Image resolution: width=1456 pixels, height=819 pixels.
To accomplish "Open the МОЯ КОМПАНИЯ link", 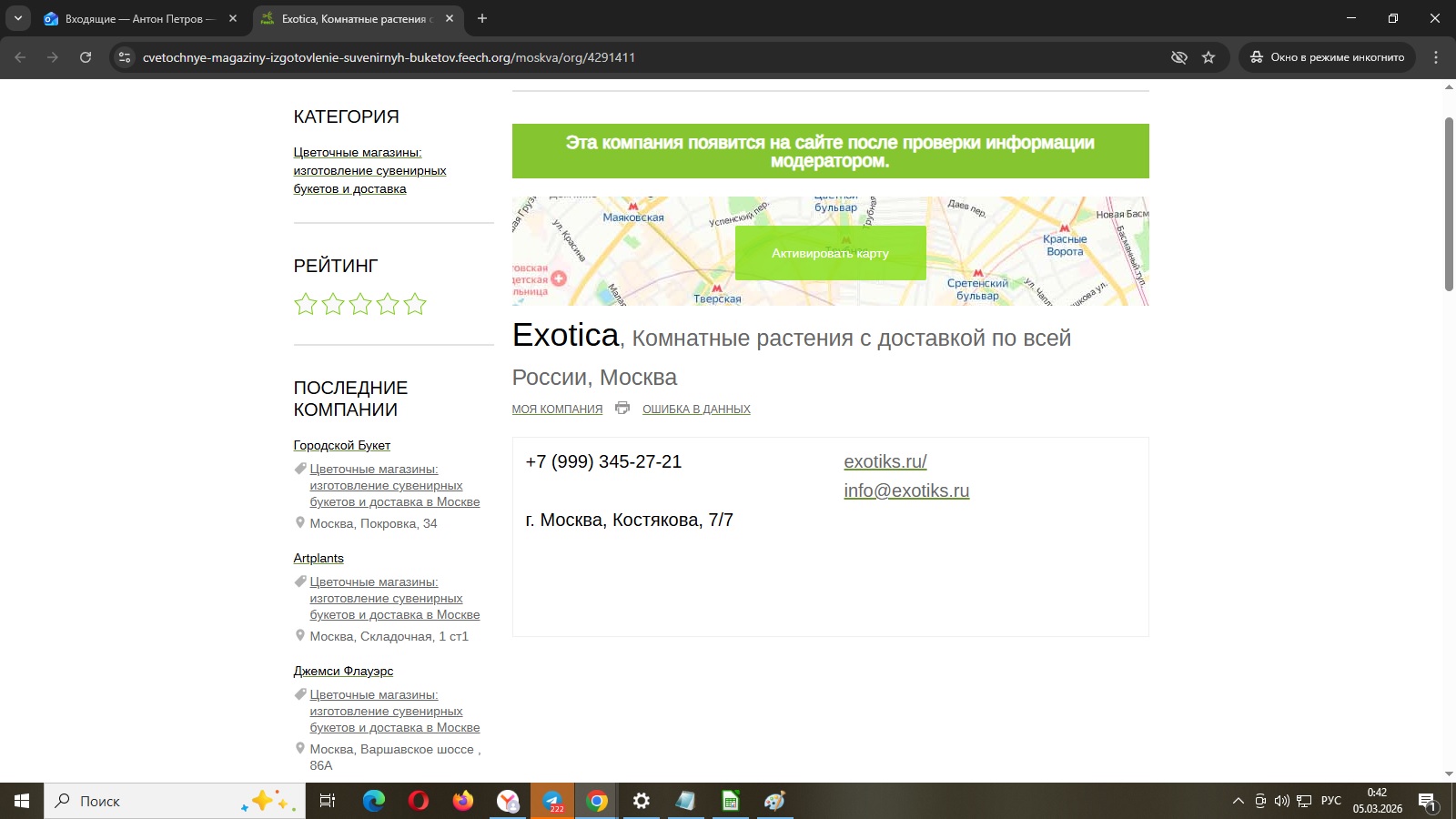I will (557, 409).
